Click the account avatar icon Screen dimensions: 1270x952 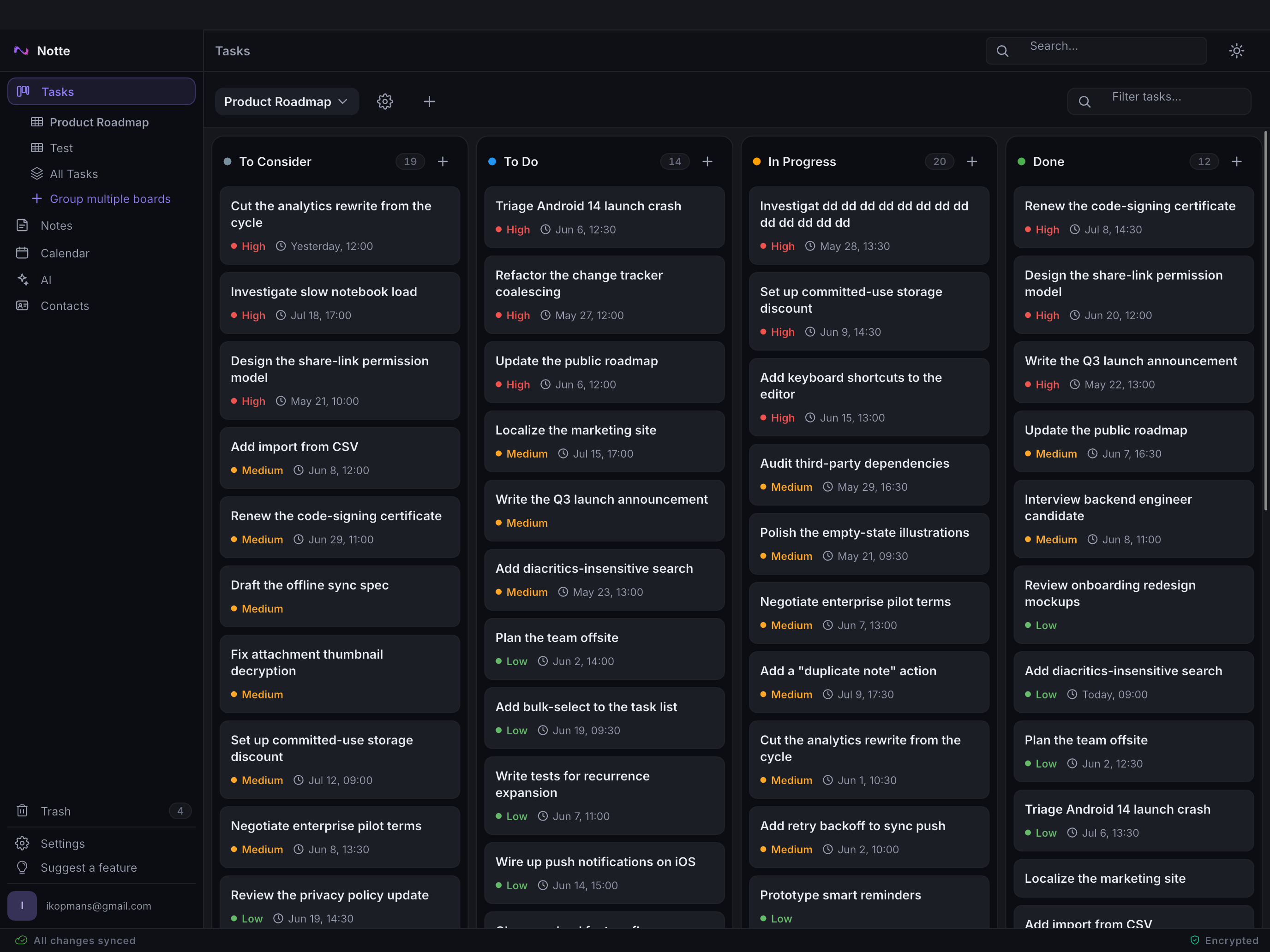[22, 906]
